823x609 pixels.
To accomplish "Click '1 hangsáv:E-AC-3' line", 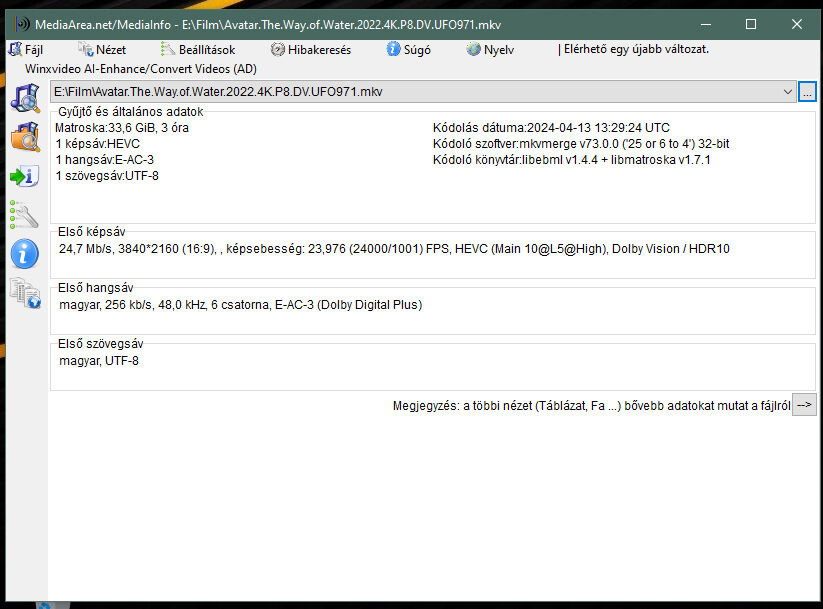I will click(x=104, y=160).
